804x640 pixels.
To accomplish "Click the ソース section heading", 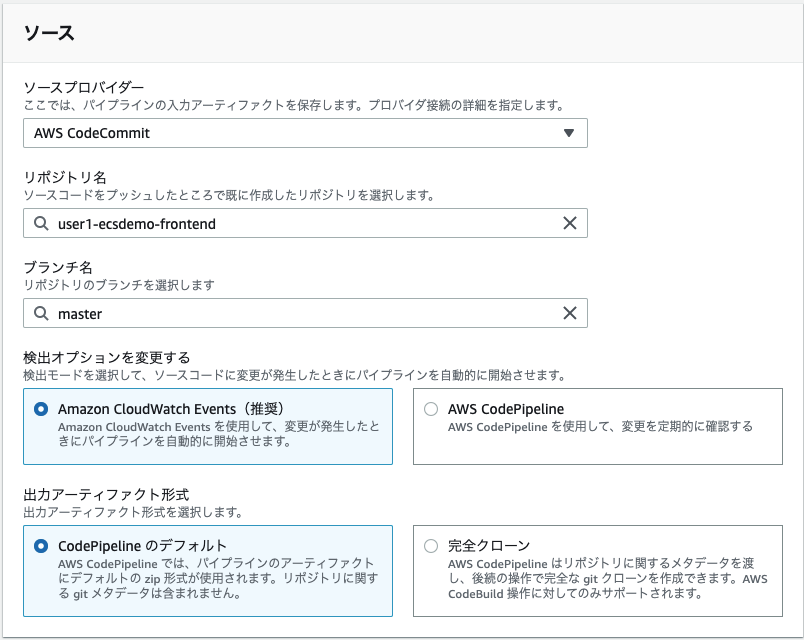I will pyautogui.click(x=49, y=33).
